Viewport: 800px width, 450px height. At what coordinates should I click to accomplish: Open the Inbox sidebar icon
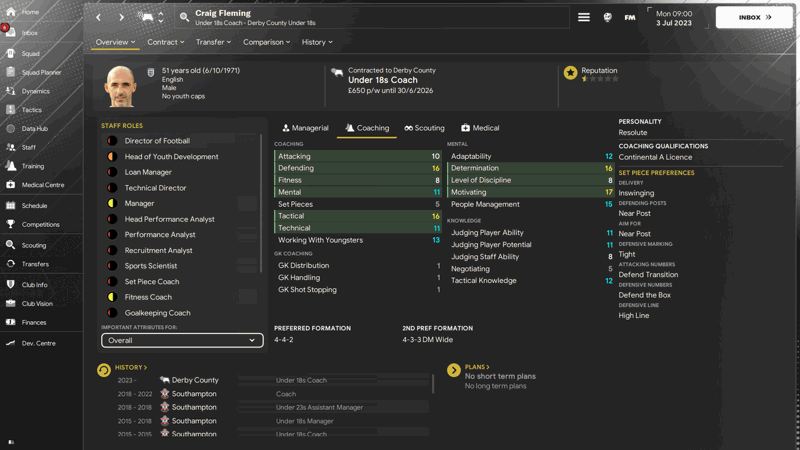pyautogui.click(x=11, y=32)
